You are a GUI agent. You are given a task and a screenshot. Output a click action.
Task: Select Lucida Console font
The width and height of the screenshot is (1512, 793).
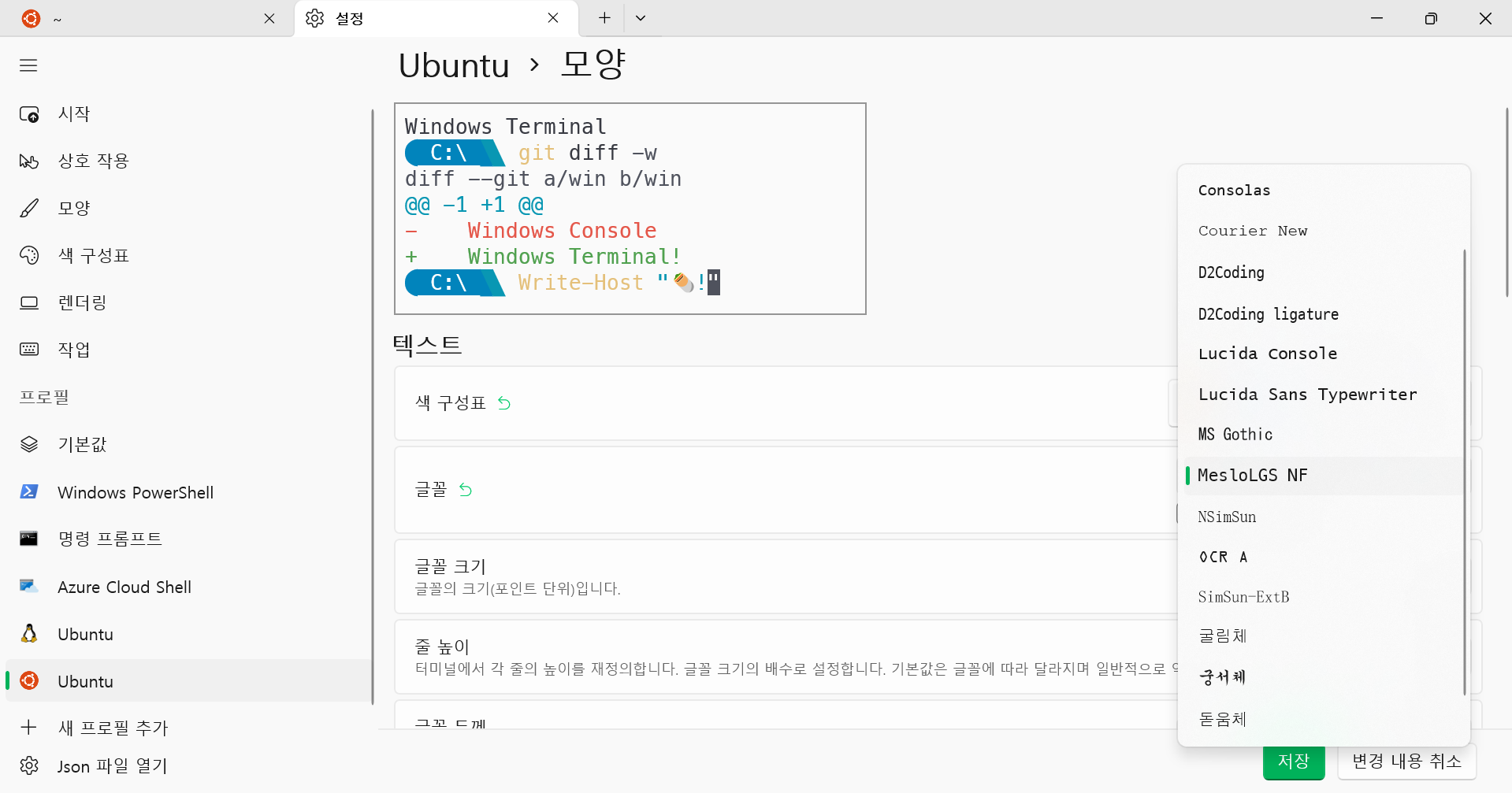tap(1324, 354)
